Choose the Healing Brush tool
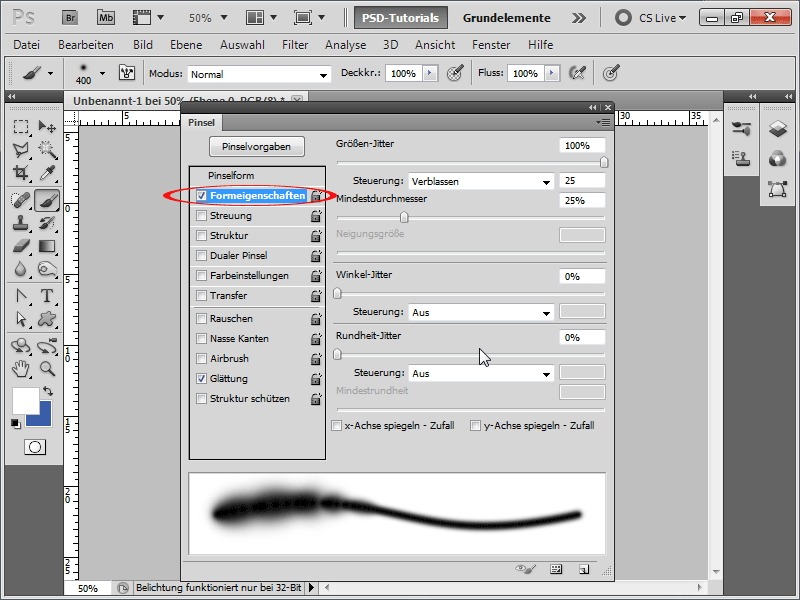This screenshot has width=800, height=600. click(21, 200)
